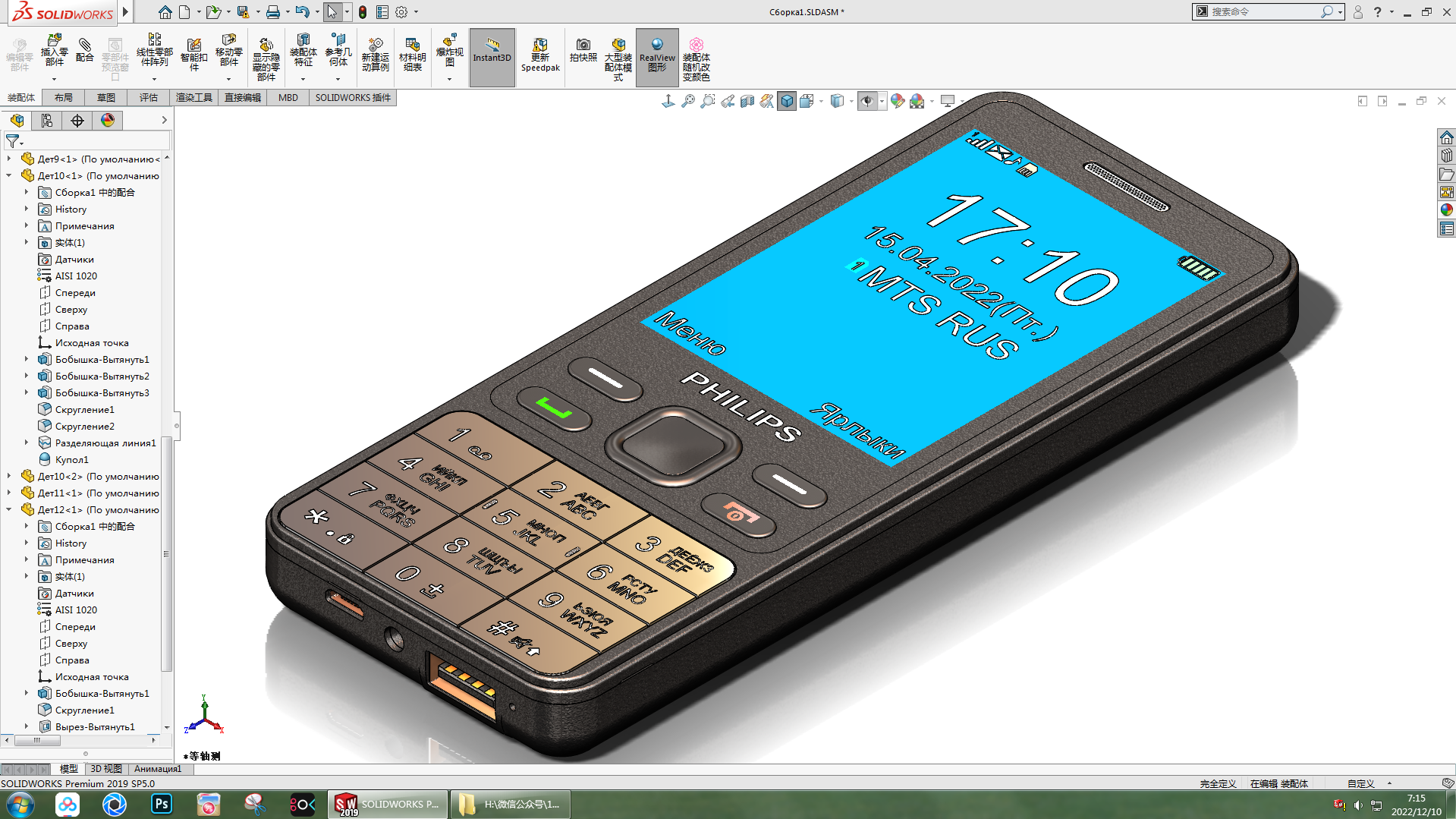Screen dimensions: 1456x819
Task: Expand the Дет11<1> component node
Action: [x=8, y=493]
